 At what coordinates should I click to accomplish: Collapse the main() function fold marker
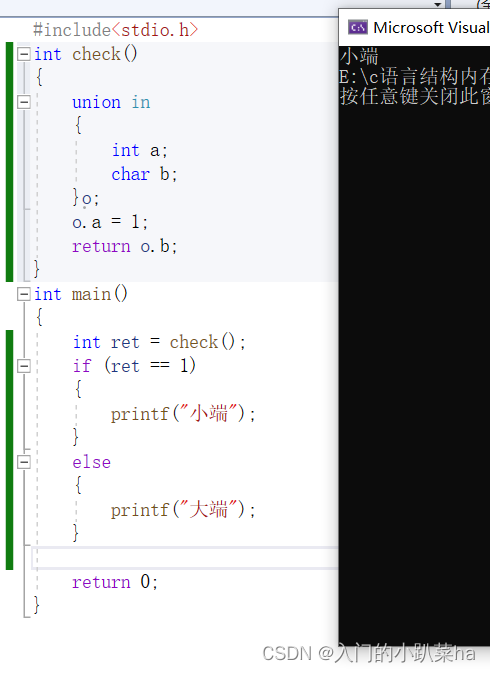tap(24, 294)
